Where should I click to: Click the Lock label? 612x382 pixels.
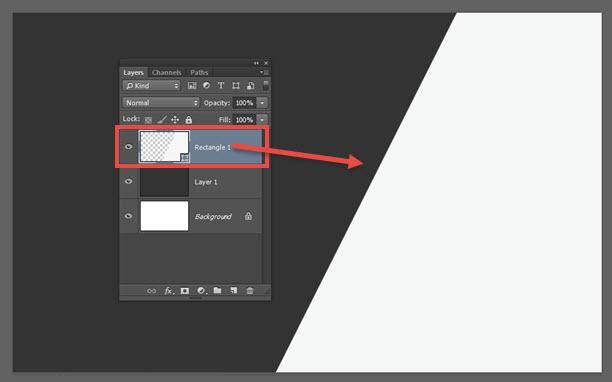point(131,119)
